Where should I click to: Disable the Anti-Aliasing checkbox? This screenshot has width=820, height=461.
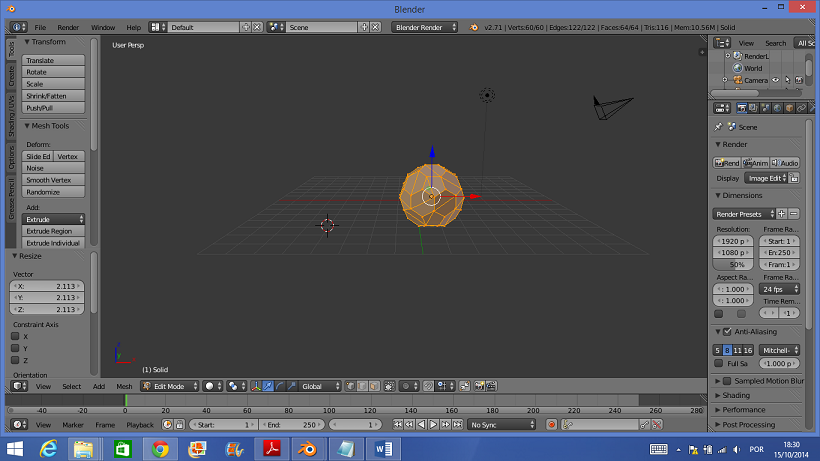[x=727, y=331]
